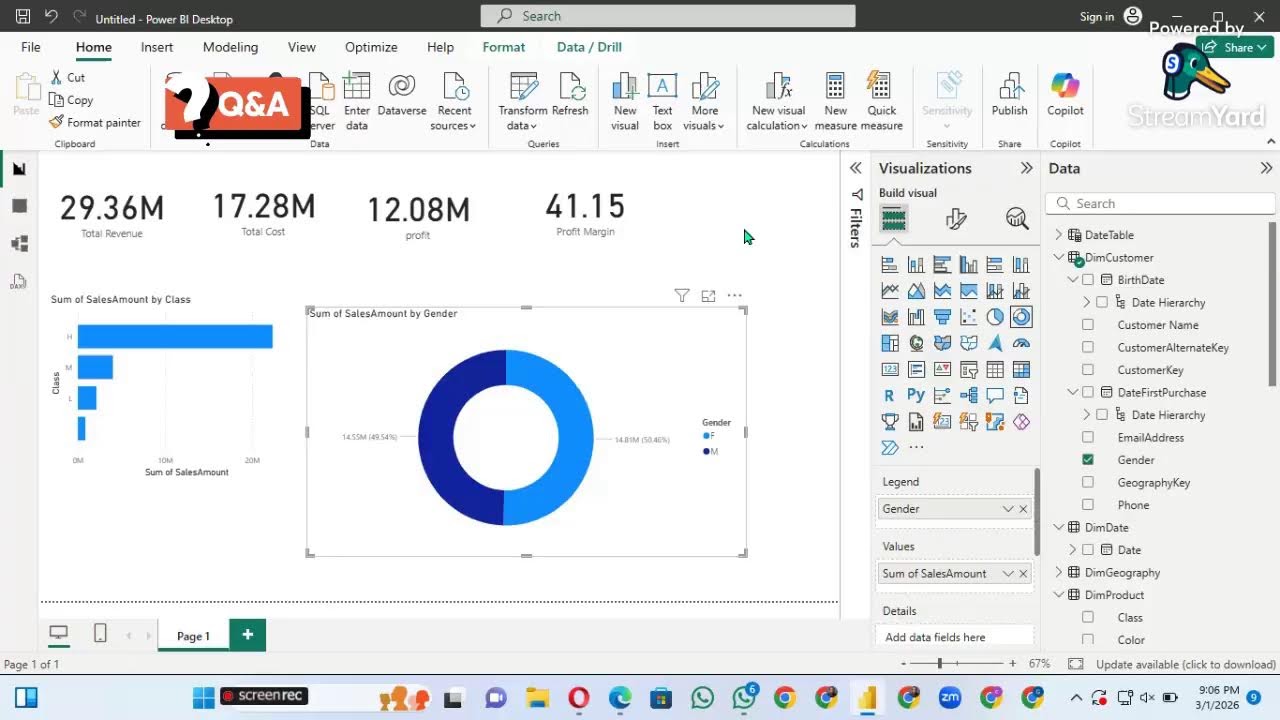This screenshot has width=1280, height=720.
Task: Check the BirthDate field checkbox
Action: click(1088, 280)
